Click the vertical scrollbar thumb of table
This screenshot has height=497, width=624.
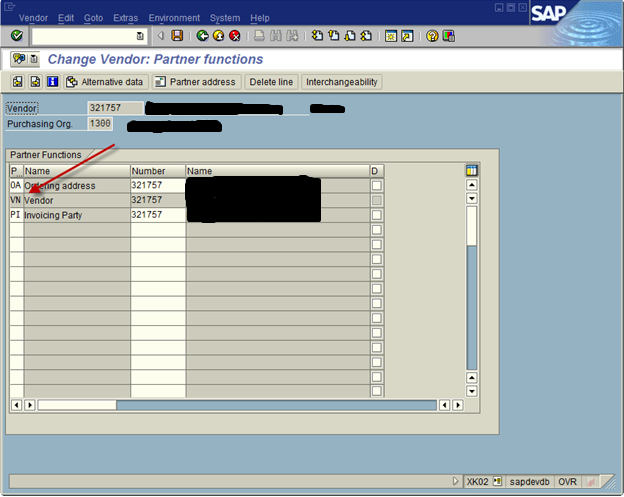472,226
